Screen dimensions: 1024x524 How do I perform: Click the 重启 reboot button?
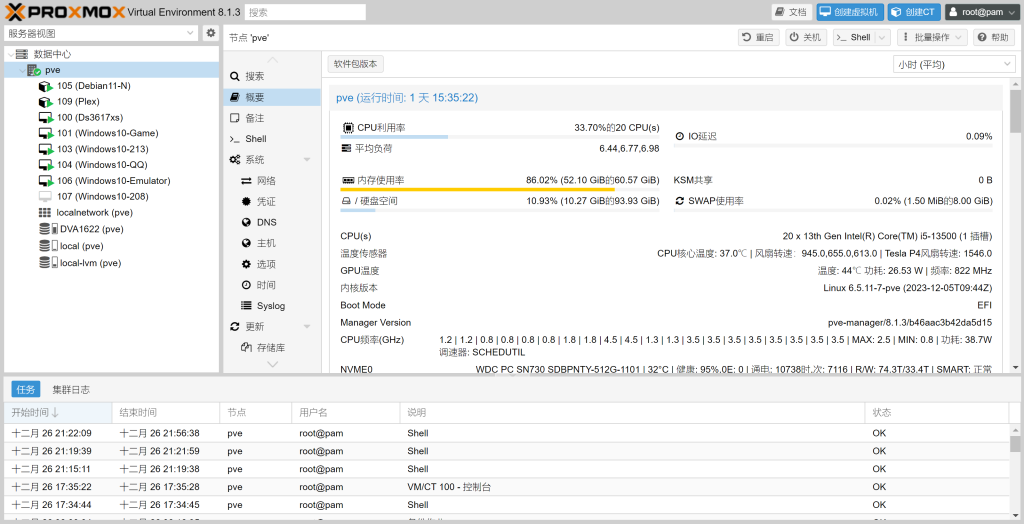click(x=759, y=37)
